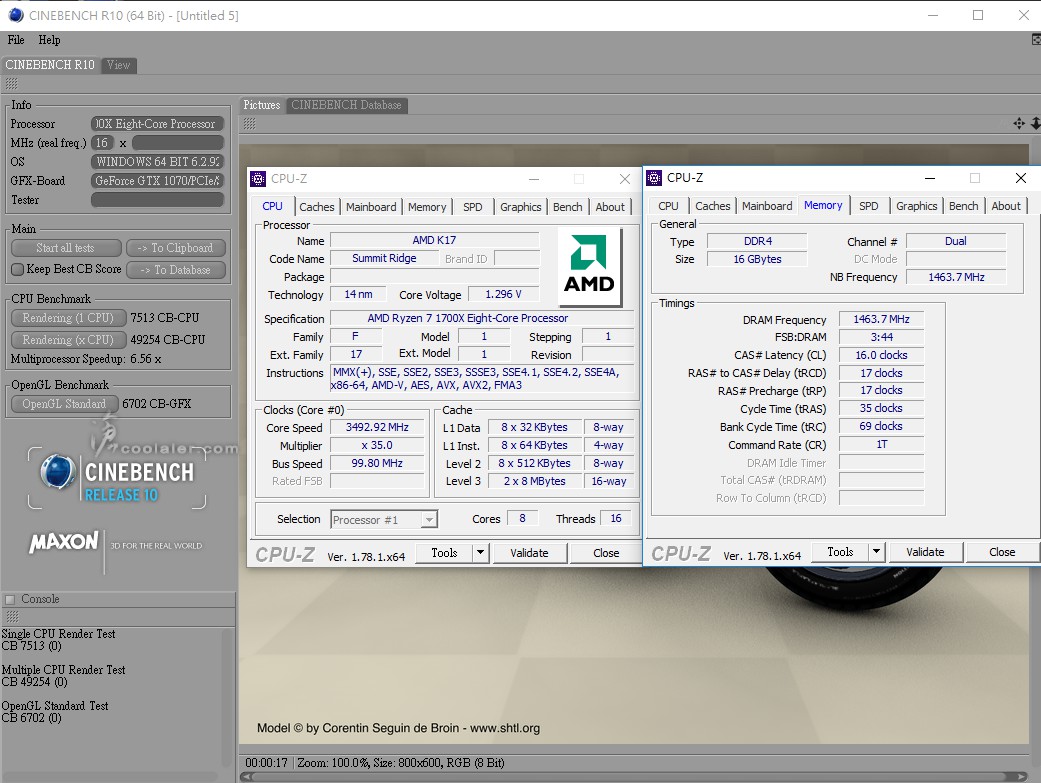Click the grip handle below Console
Screen dimensions: 1041x783
tap(12, 617)
